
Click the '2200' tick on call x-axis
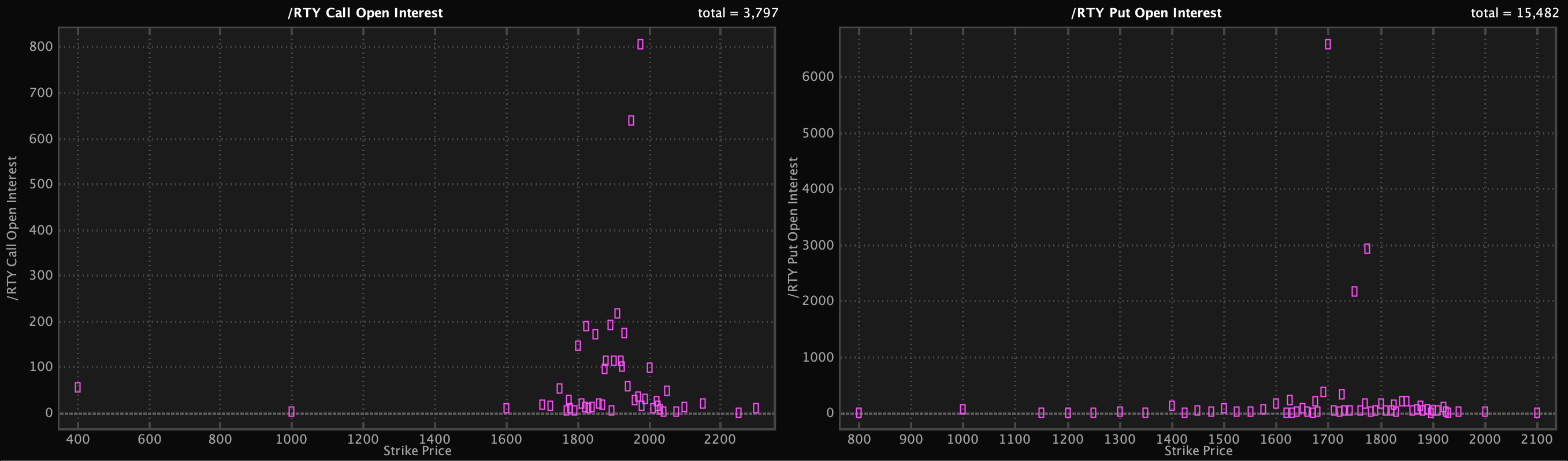720,439
